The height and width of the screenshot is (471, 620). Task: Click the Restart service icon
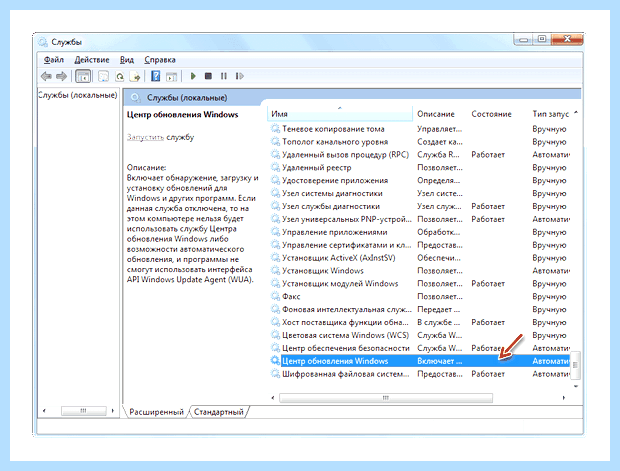(240, 76)
